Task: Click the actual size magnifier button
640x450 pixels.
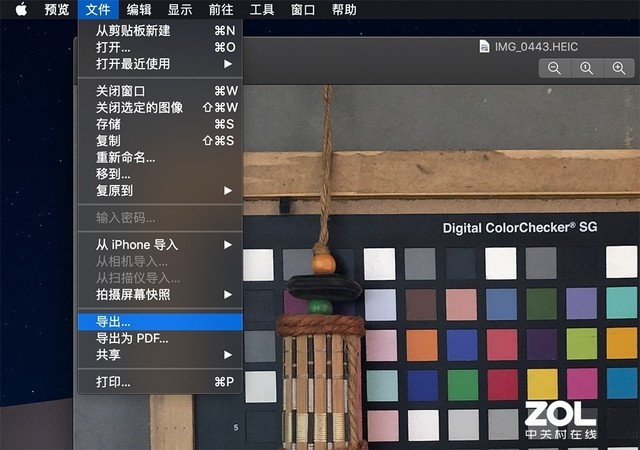Action: point(587,68)
